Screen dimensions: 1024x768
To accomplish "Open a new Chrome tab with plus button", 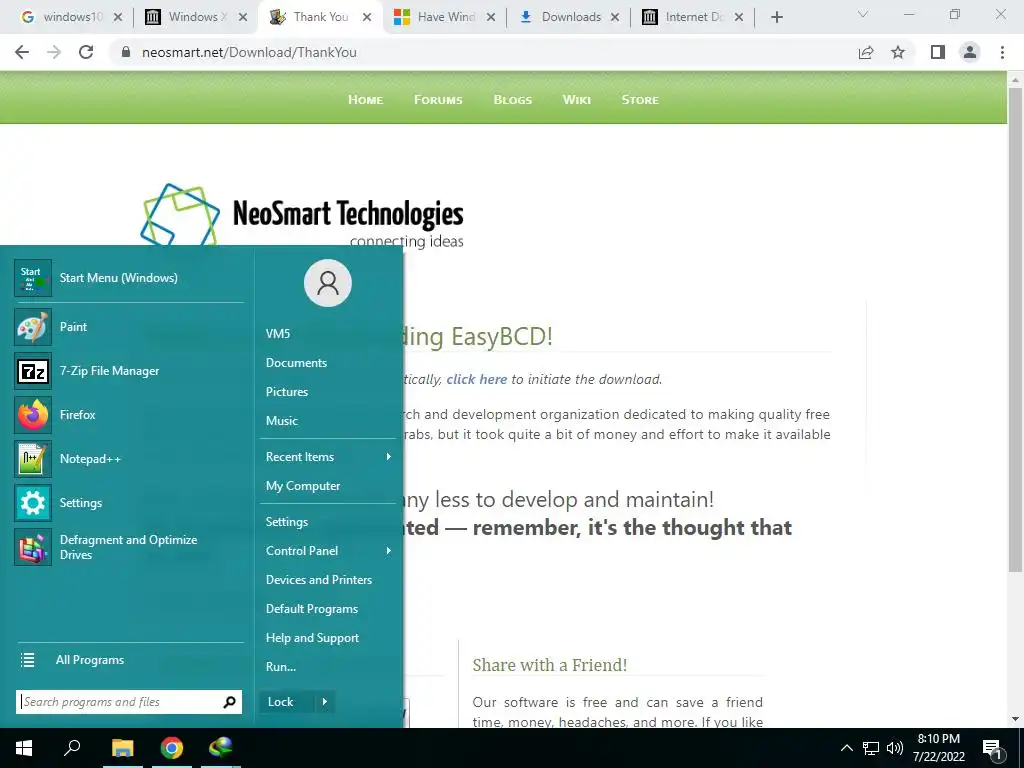I will tap(776, 17).
